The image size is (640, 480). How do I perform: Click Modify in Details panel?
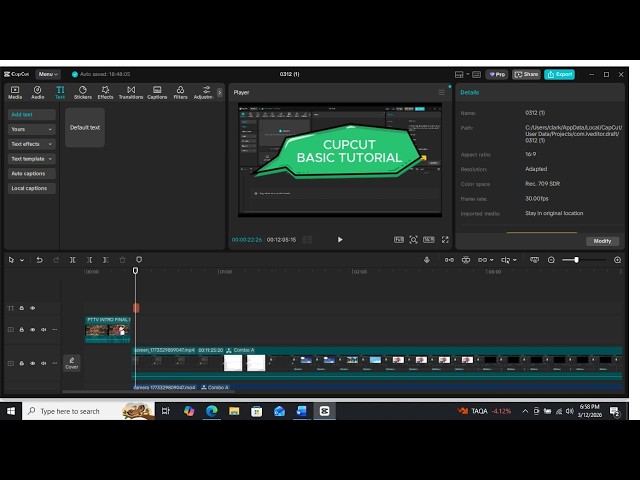tap(602, 241)
